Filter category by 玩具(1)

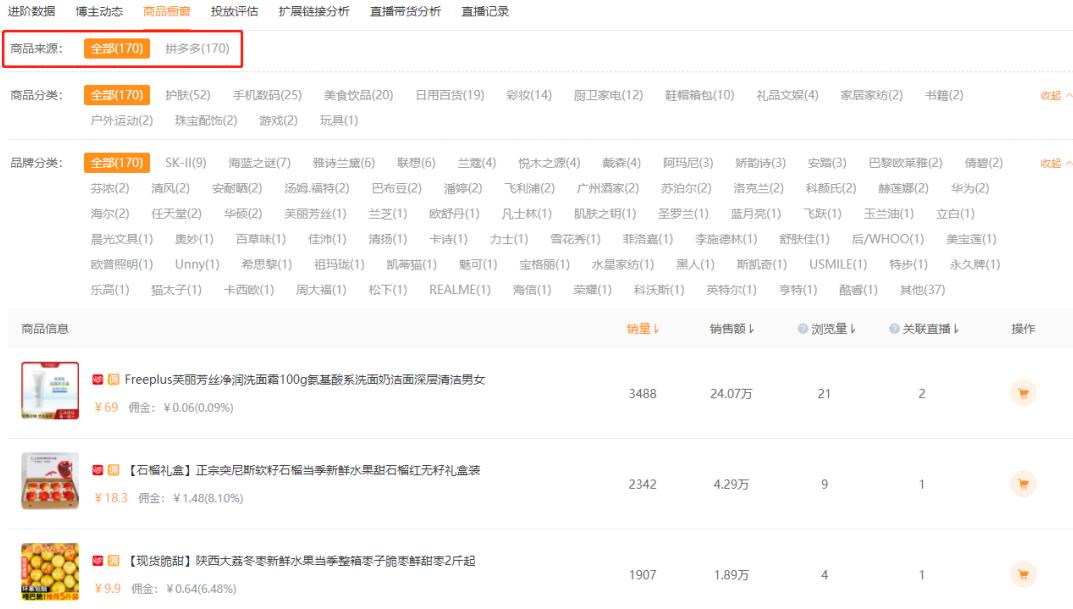[x=339, y=120]
